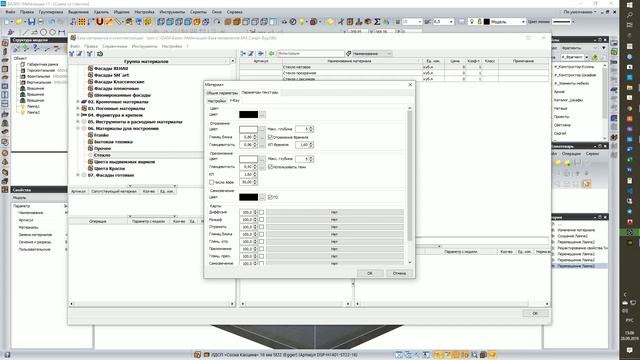The image size is (640, 360).
Task: Click the first brown shaded box icon
Action: pos(228,22)
